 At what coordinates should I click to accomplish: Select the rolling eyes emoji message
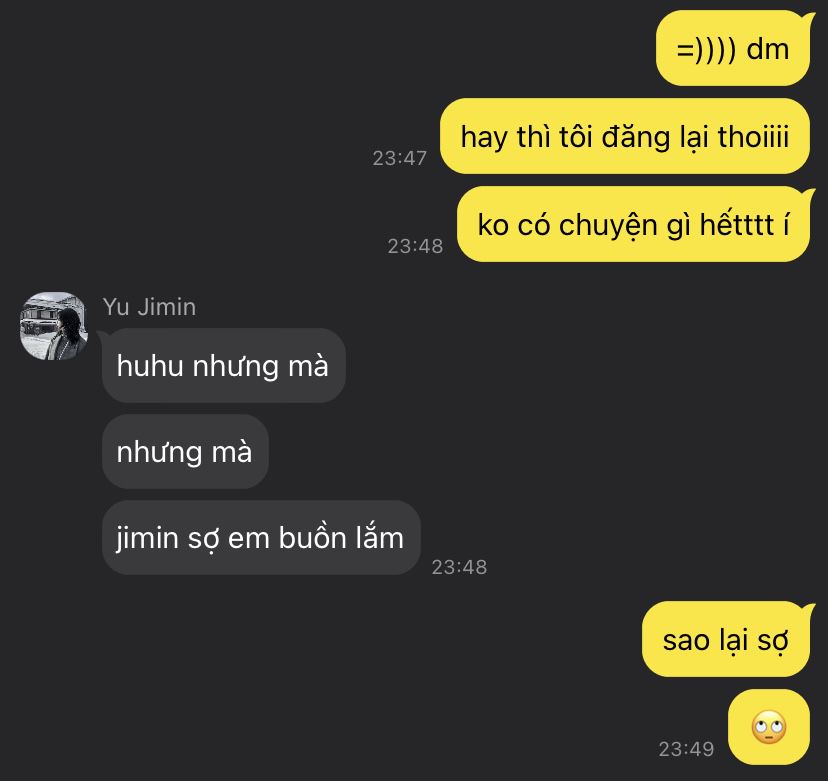pos(768,727)
